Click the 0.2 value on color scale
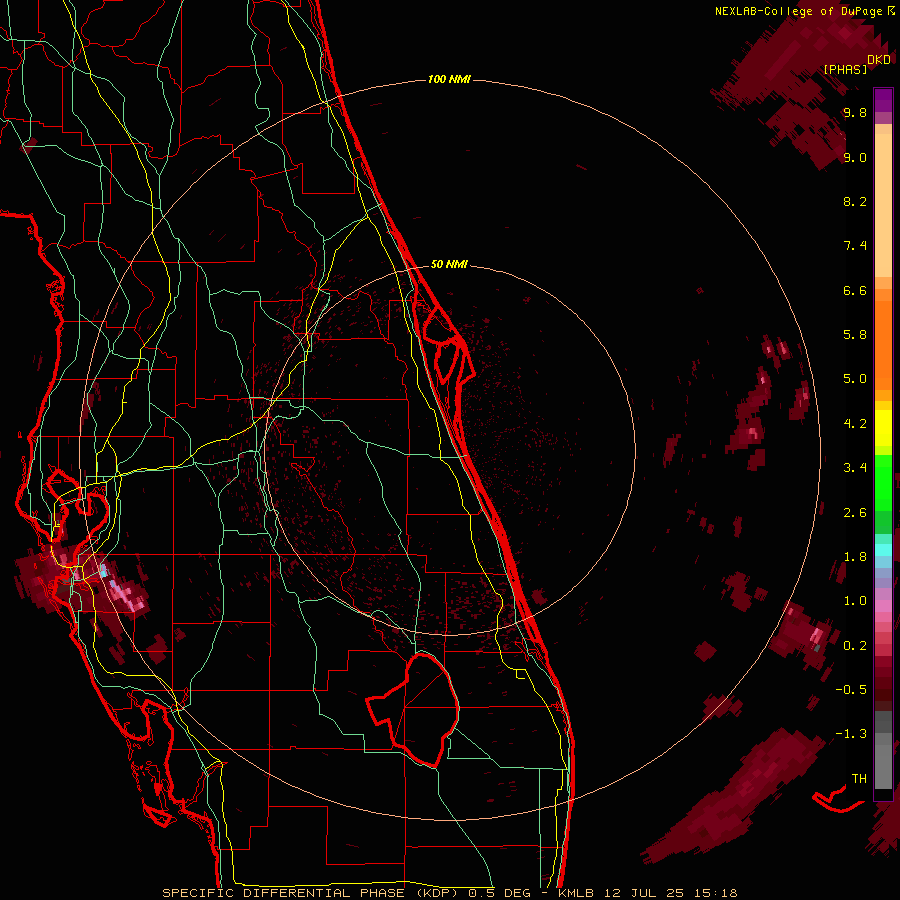 pyautogui.click(x=855, y=646)
